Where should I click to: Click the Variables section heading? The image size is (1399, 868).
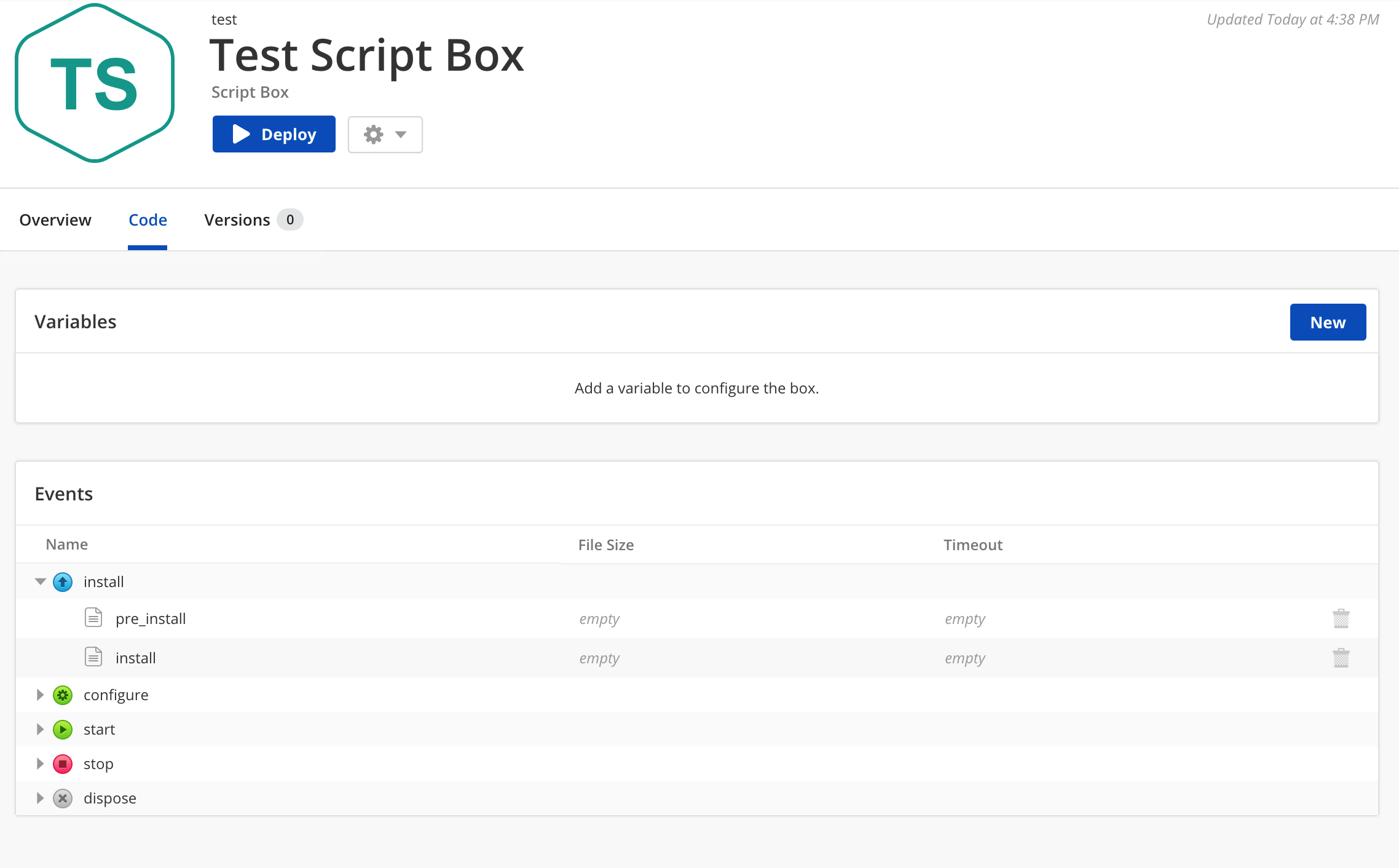(x=76, y=322)
